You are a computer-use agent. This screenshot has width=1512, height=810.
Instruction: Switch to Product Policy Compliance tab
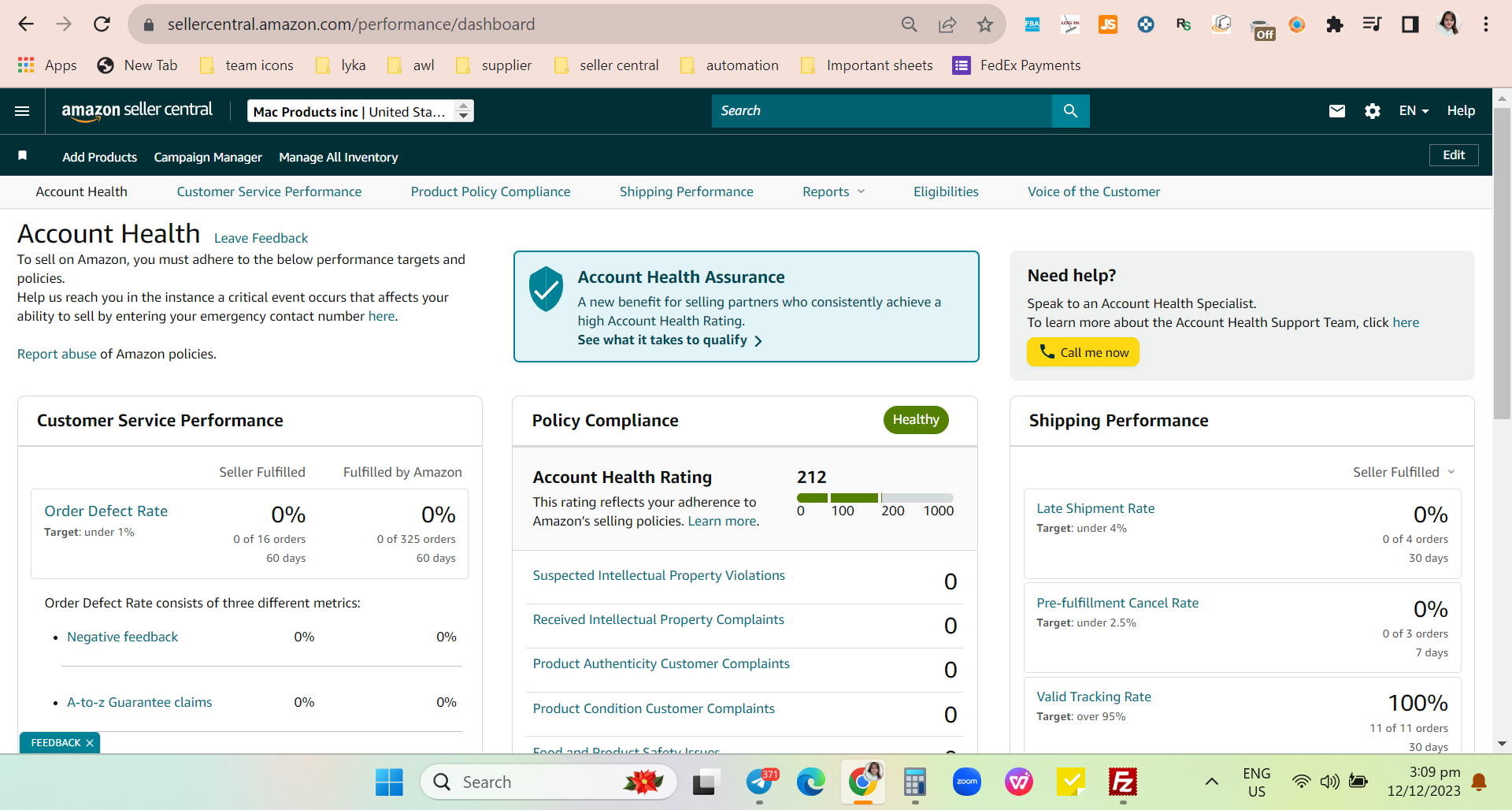tap(491, 191)
